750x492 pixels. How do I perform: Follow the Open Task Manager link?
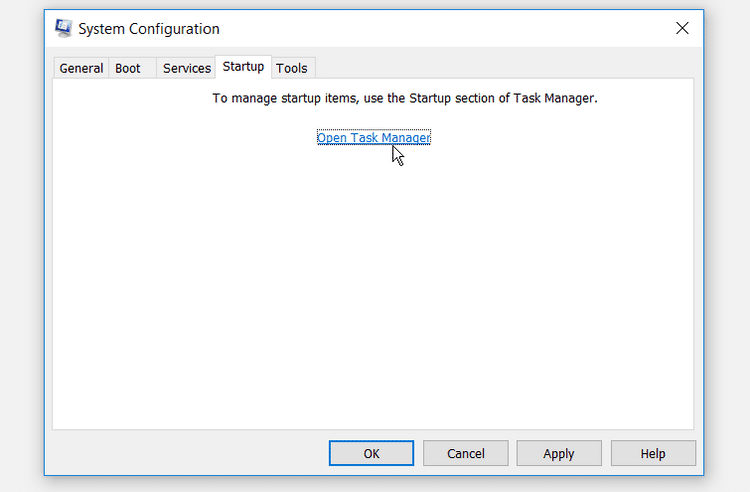click(373, 138)
